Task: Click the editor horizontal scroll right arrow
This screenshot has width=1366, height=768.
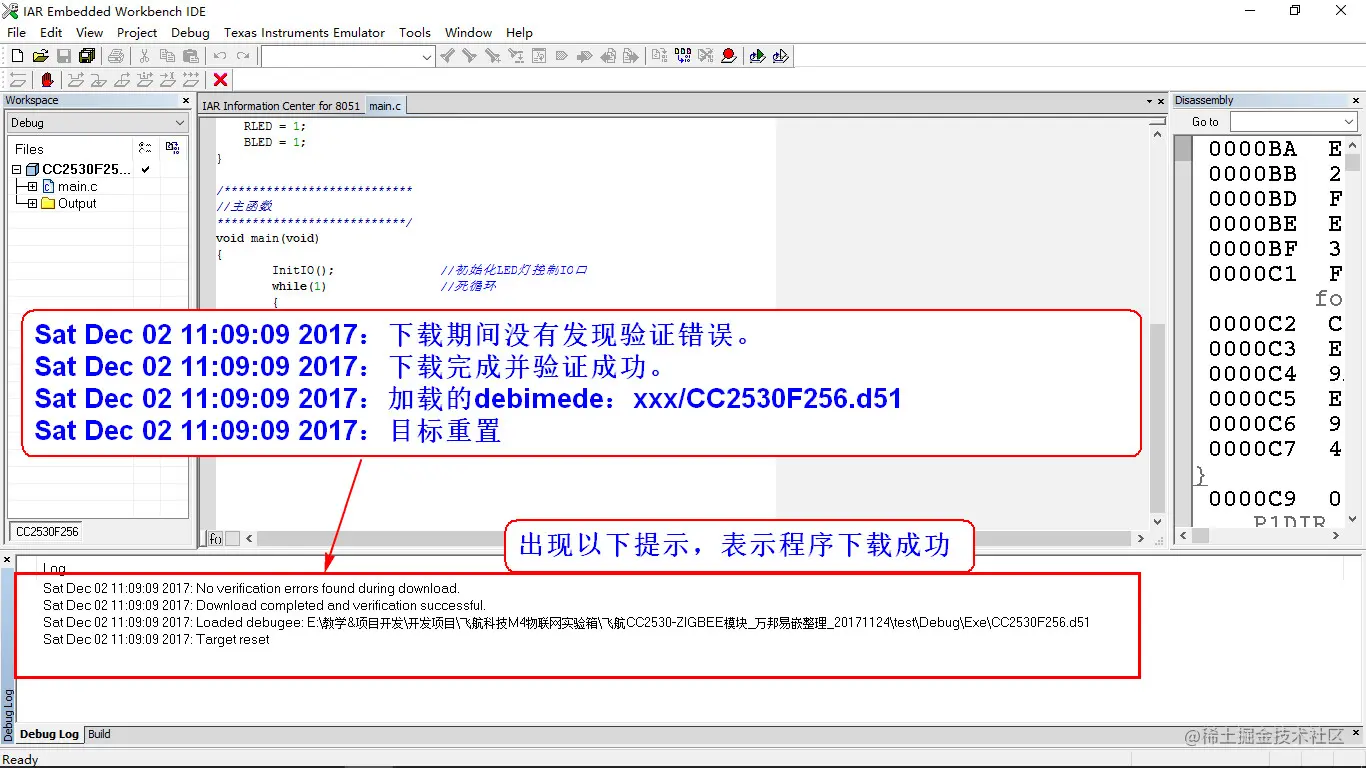Action: coord(1141,538)
